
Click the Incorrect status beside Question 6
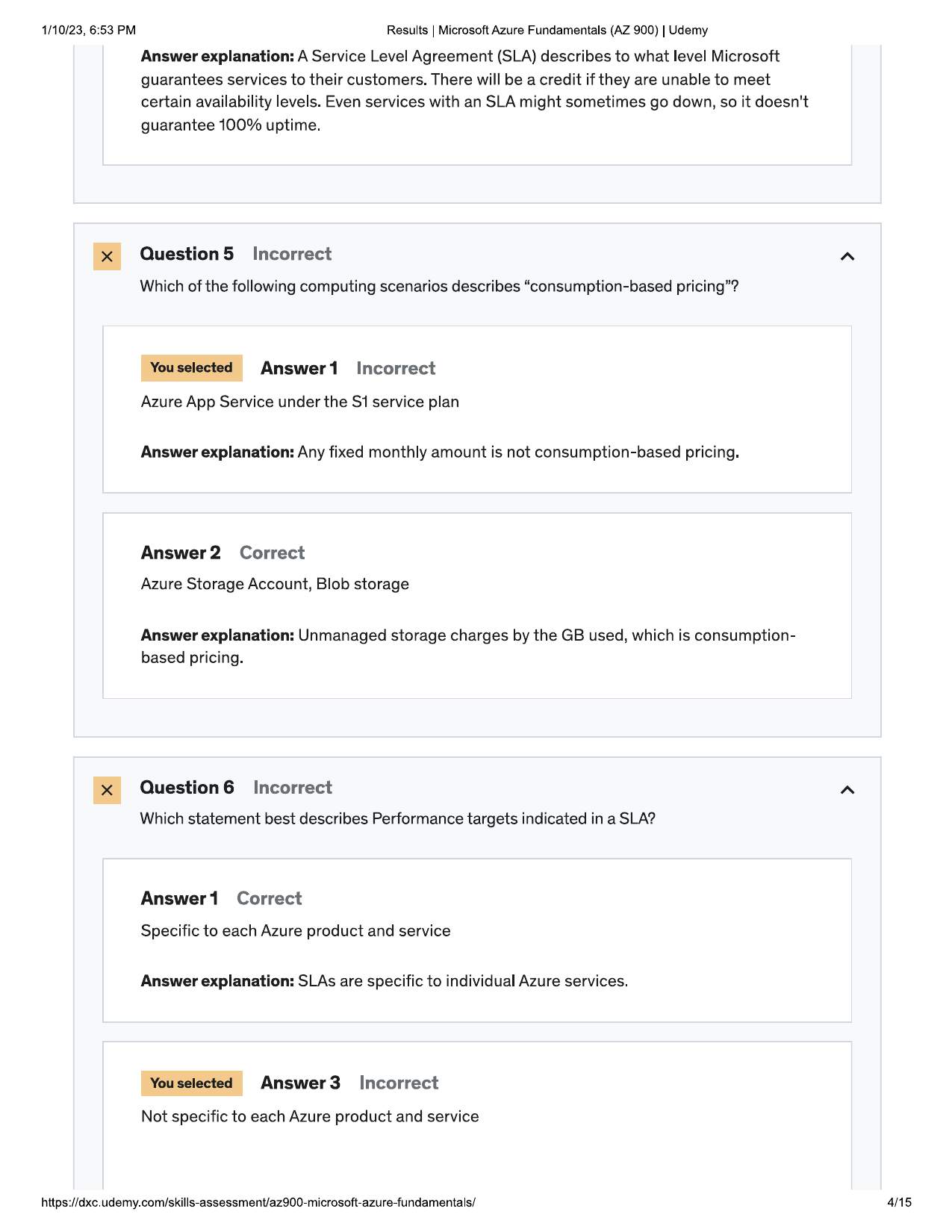click(x=293, y=788)
